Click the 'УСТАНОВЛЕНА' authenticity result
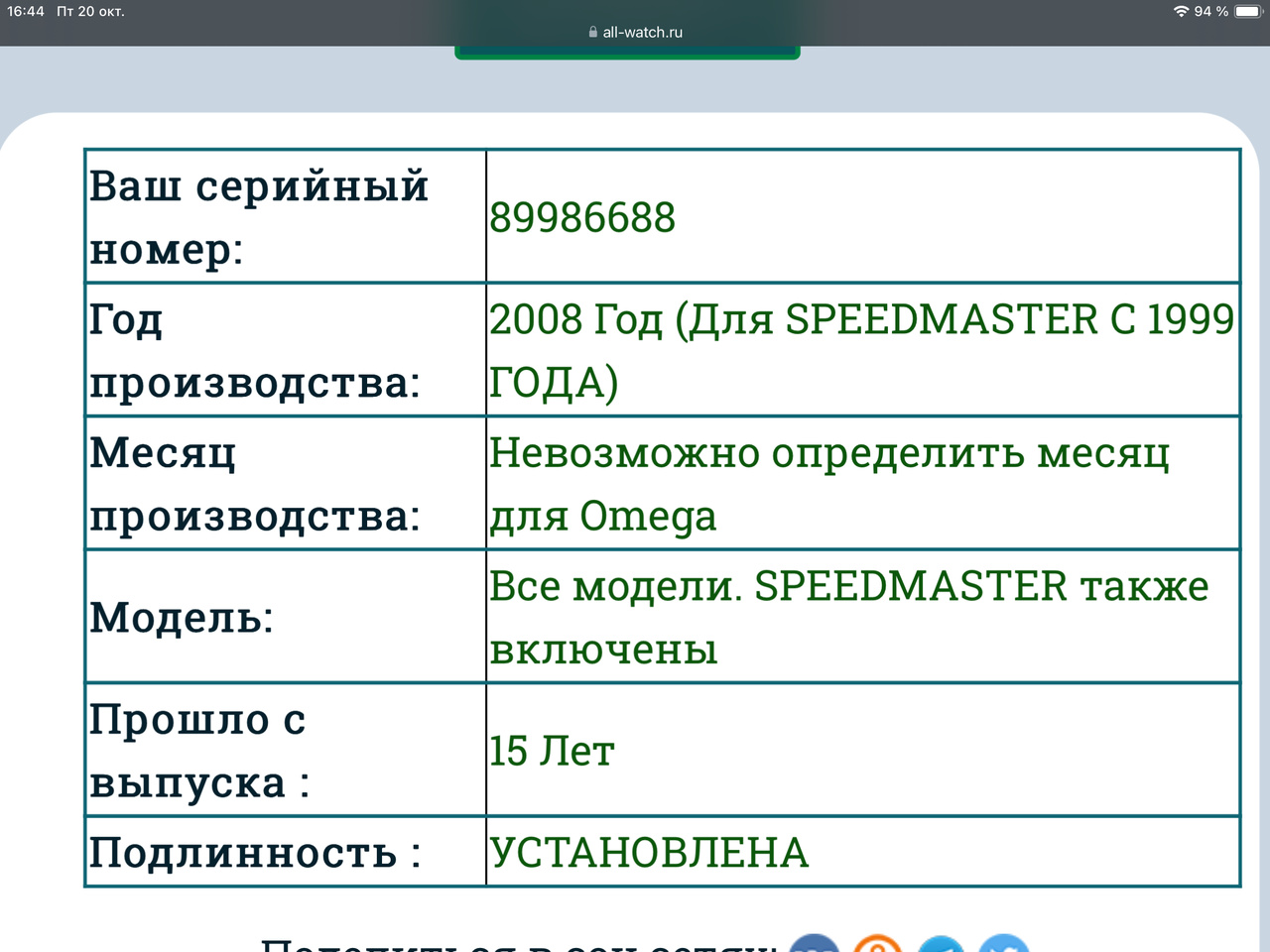This screenshot has width=1270, height=952. 650,853
